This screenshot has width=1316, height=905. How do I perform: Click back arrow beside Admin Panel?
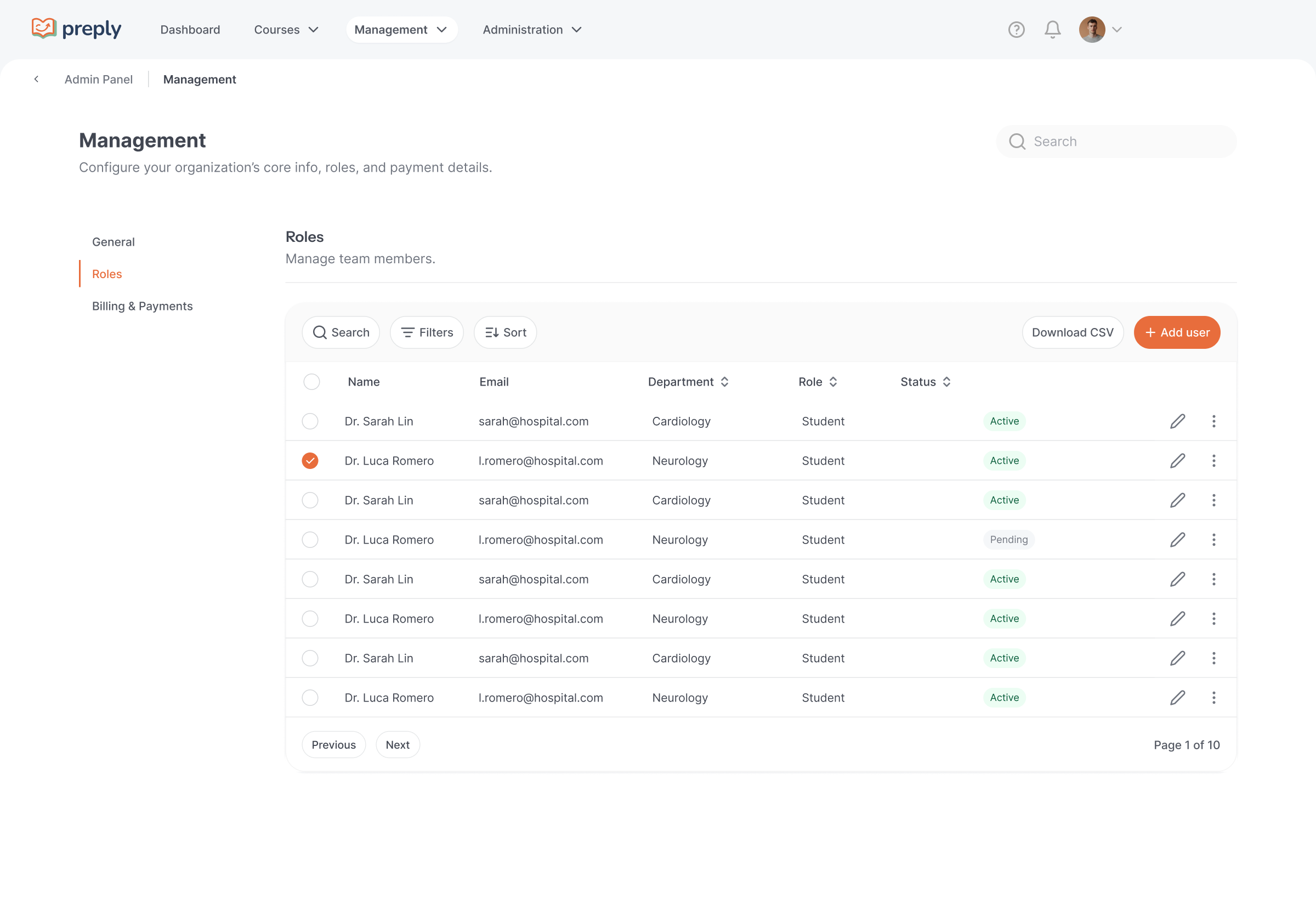[36, 80]
